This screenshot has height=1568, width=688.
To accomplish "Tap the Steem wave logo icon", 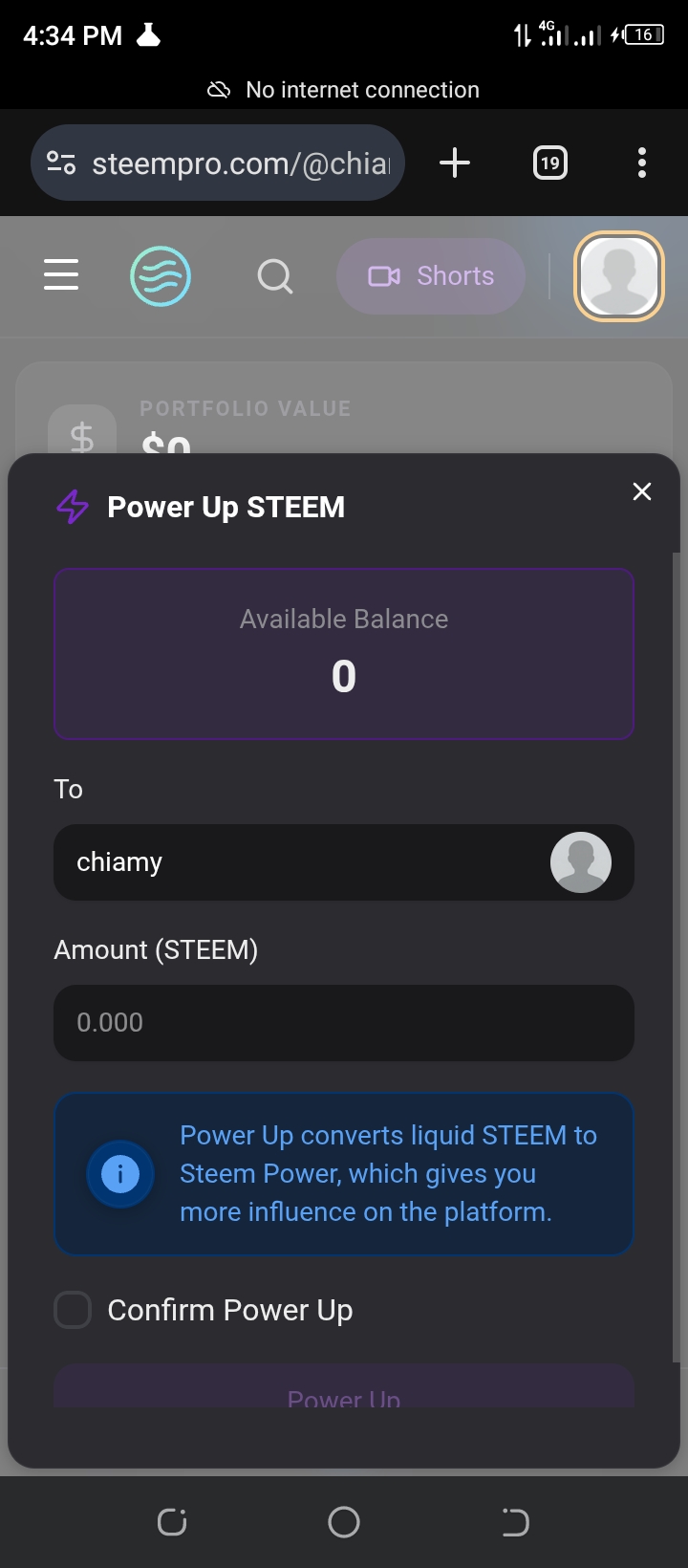I will pos(161,276).
